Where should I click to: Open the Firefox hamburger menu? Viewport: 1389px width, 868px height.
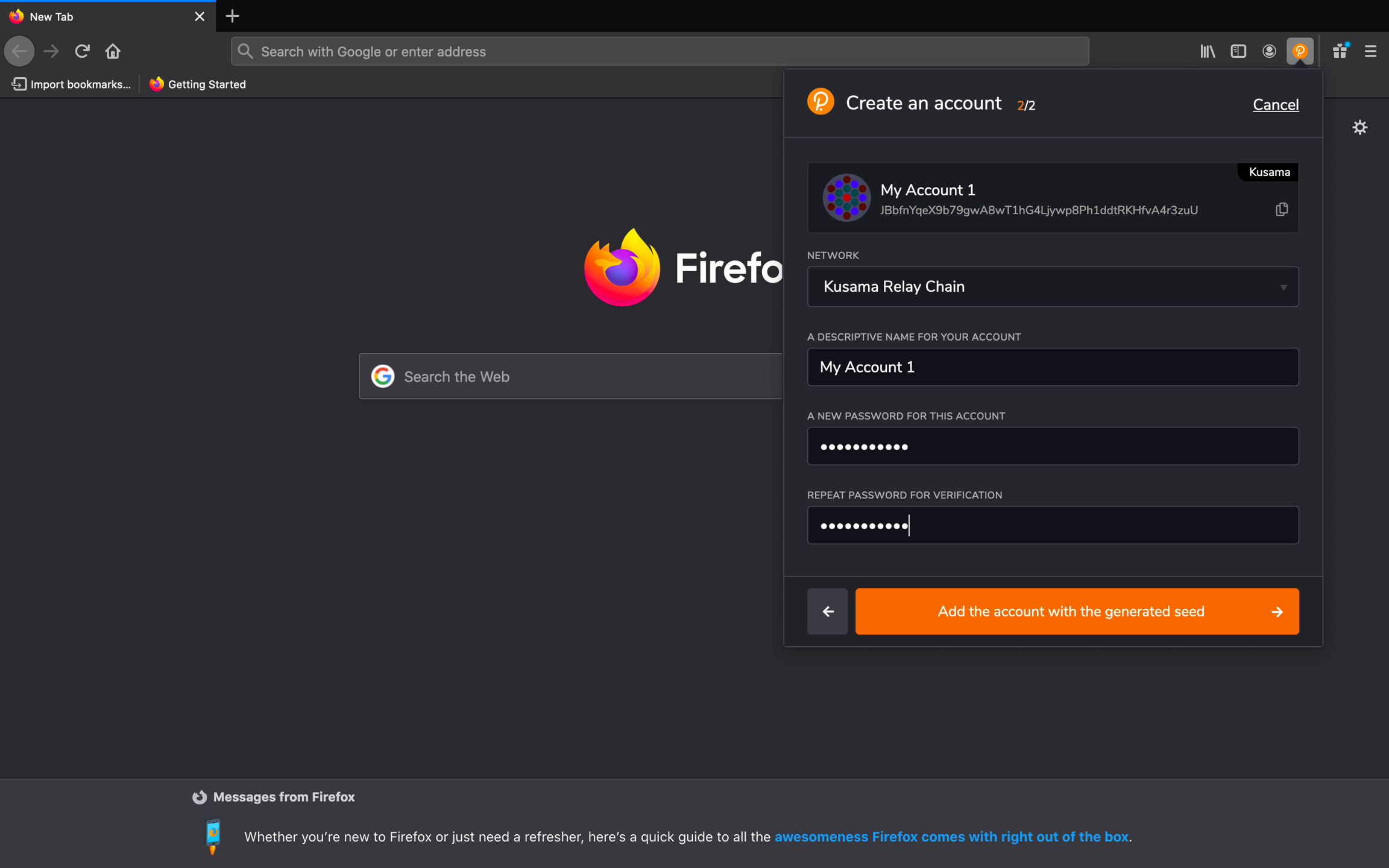coord(1370,51)
